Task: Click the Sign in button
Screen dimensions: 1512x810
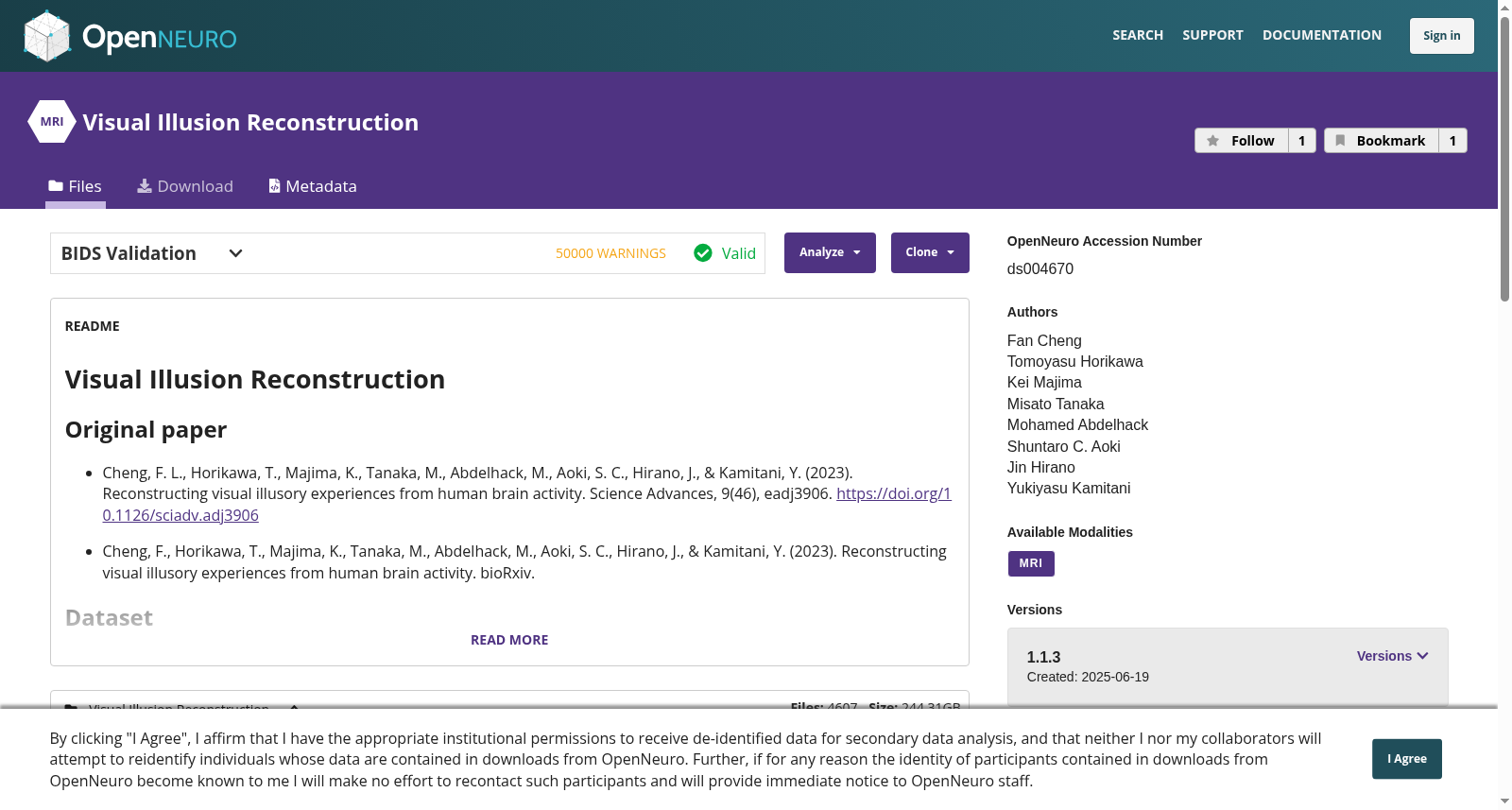Action: (x=1441, y=36)
